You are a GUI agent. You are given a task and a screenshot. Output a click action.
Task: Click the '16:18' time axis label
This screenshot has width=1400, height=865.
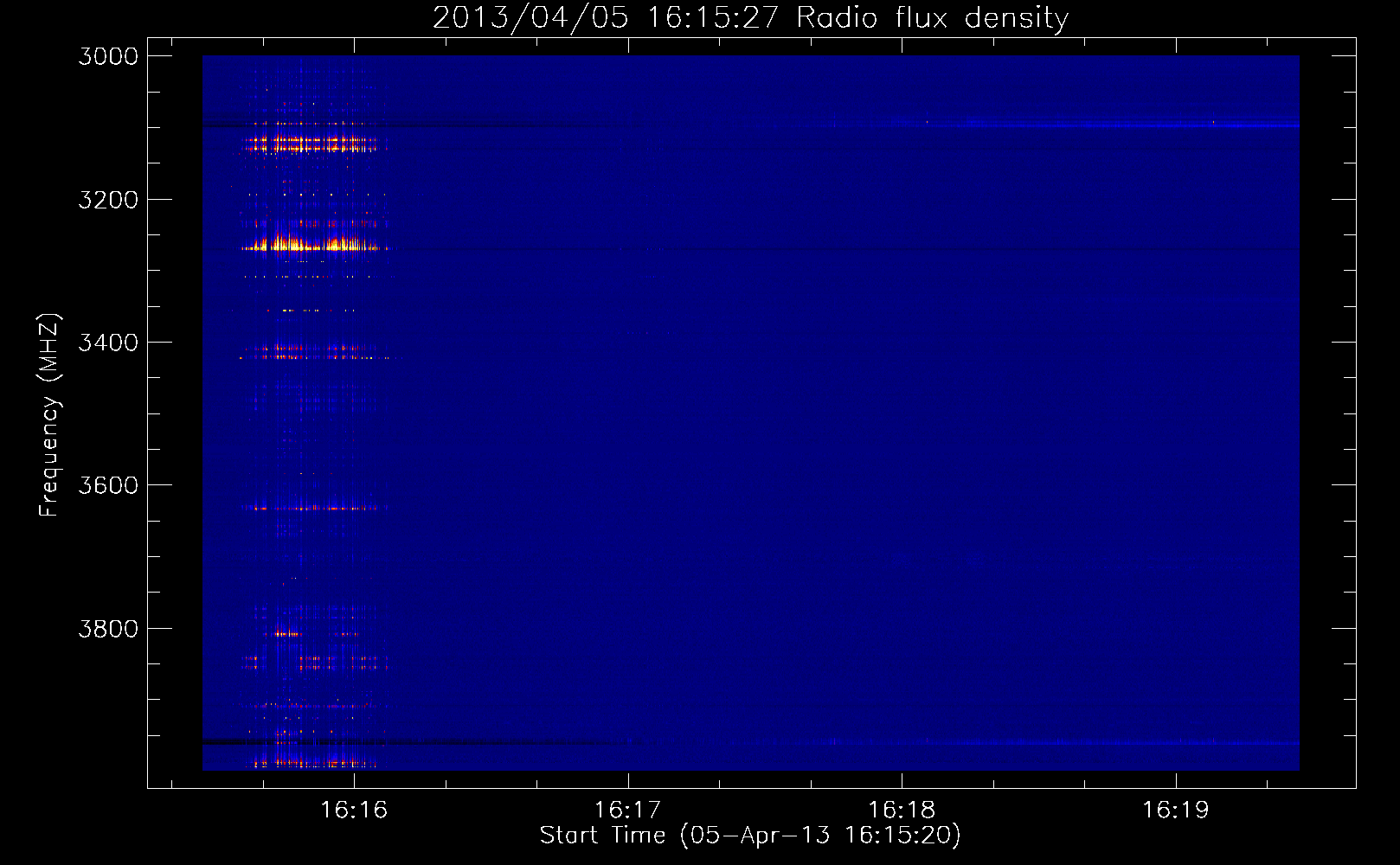tap(902, 811)
